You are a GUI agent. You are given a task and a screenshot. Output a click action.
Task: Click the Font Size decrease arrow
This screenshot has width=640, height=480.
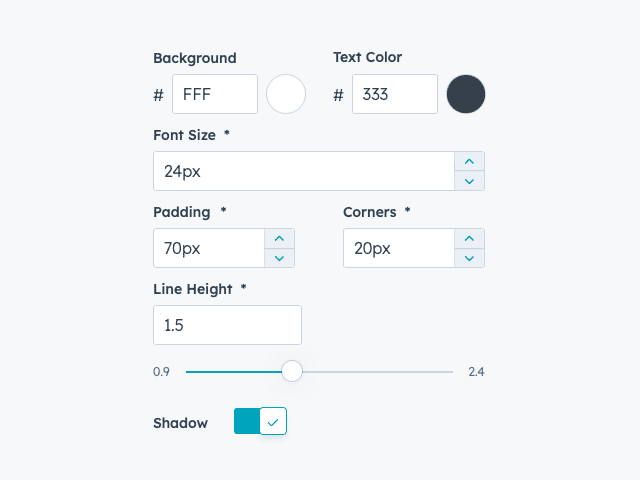pos(469,181)
